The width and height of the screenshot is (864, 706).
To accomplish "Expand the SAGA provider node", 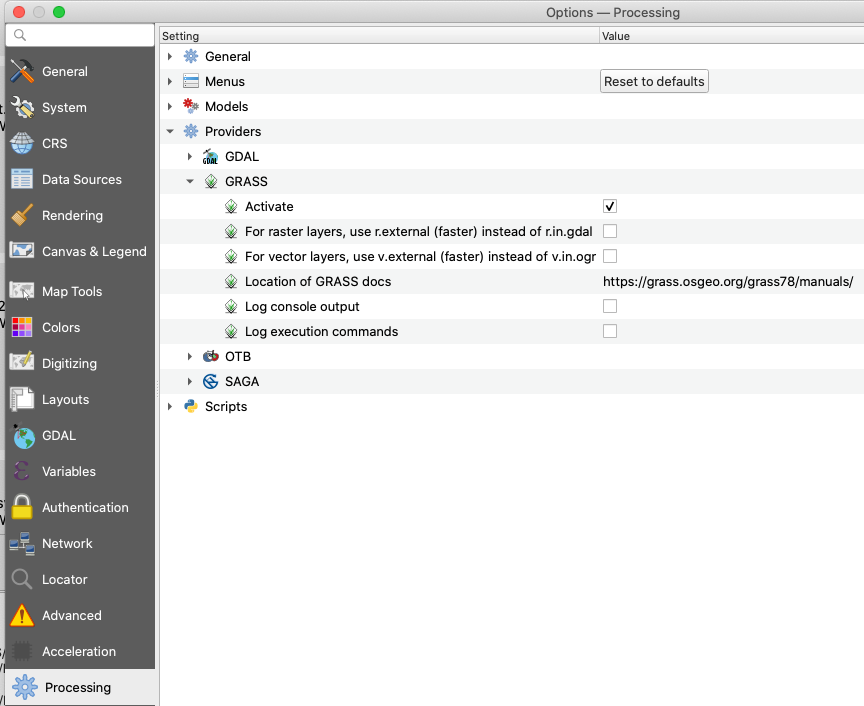I will (x=190, y=381).
